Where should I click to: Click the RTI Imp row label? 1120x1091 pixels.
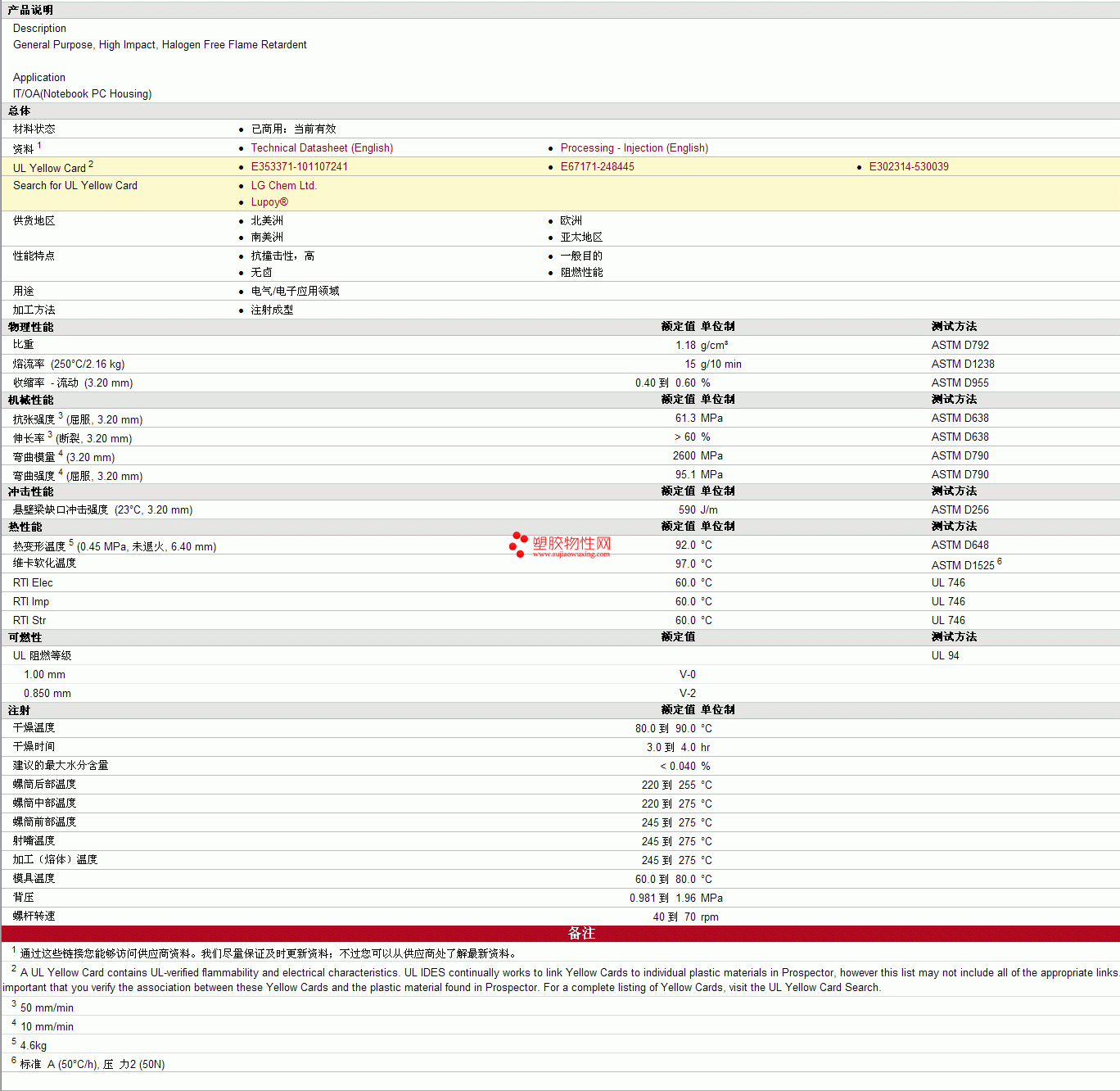[x=31, y=602]
